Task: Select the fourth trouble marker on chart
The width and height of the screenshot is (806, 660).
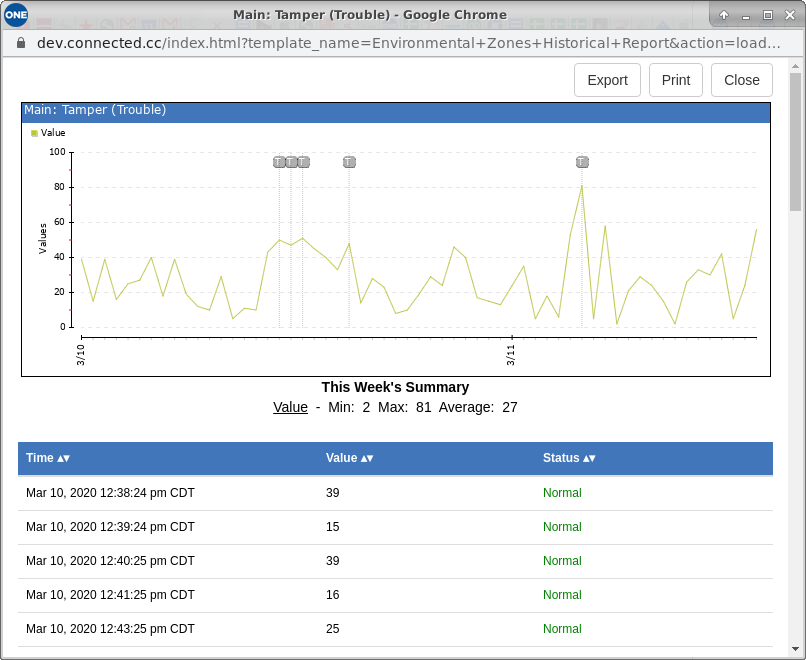Action: [349, 162]
